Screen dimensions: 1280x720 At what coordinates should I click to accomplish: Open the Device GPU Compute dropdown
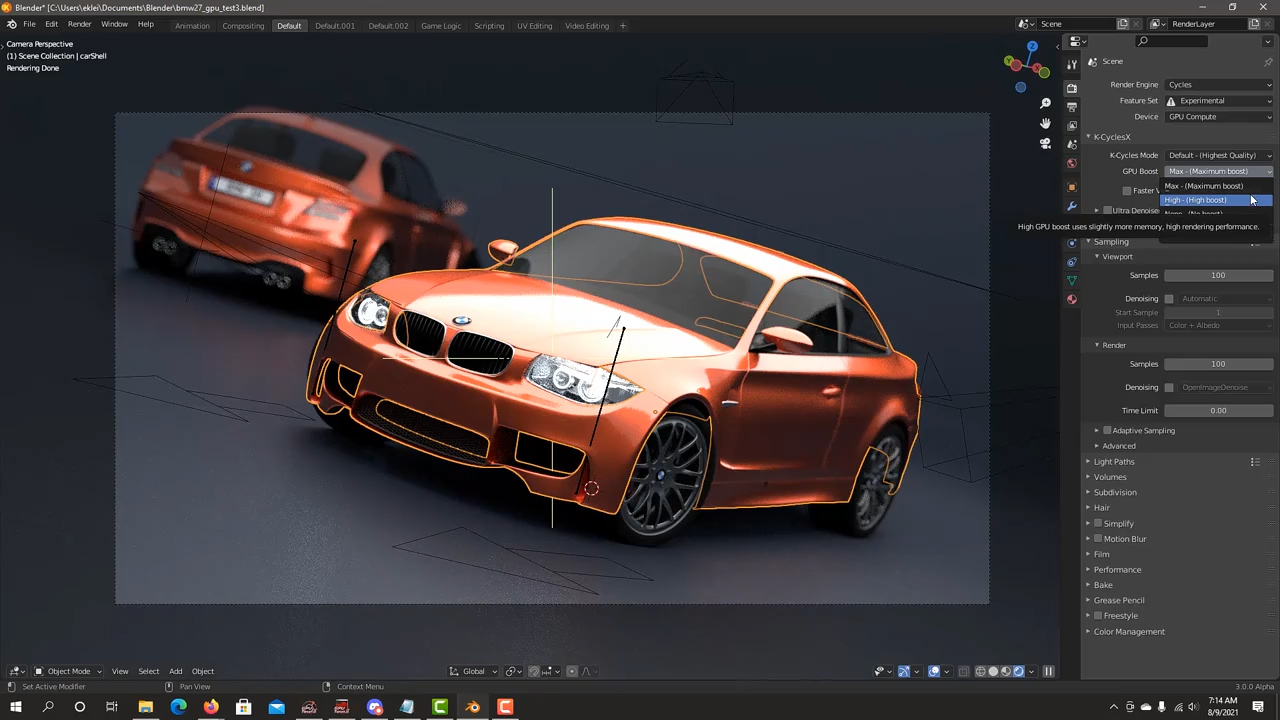tap(1219, 117)
